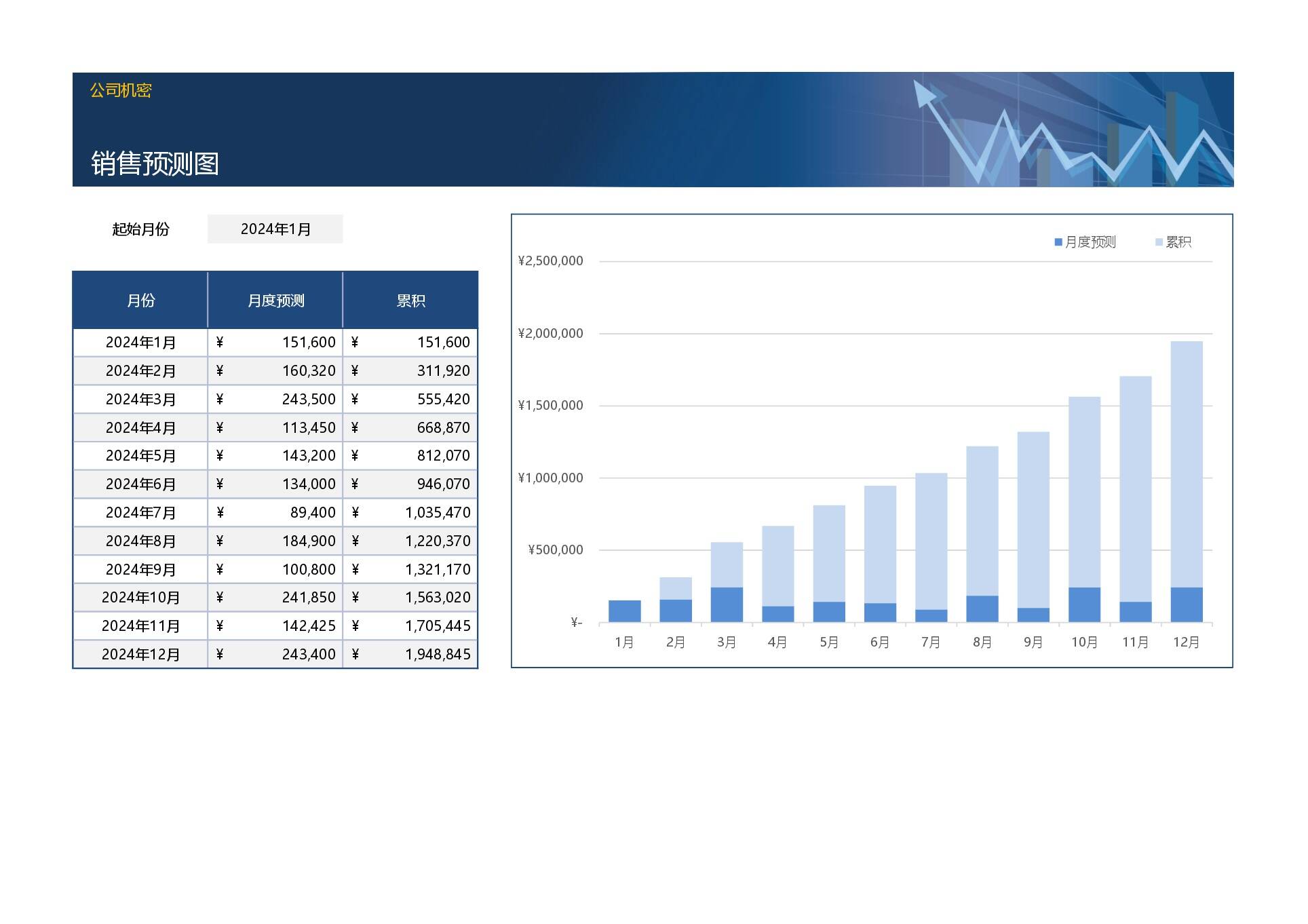Click the 89,400 monthly forecast cell

pos(313,513)
